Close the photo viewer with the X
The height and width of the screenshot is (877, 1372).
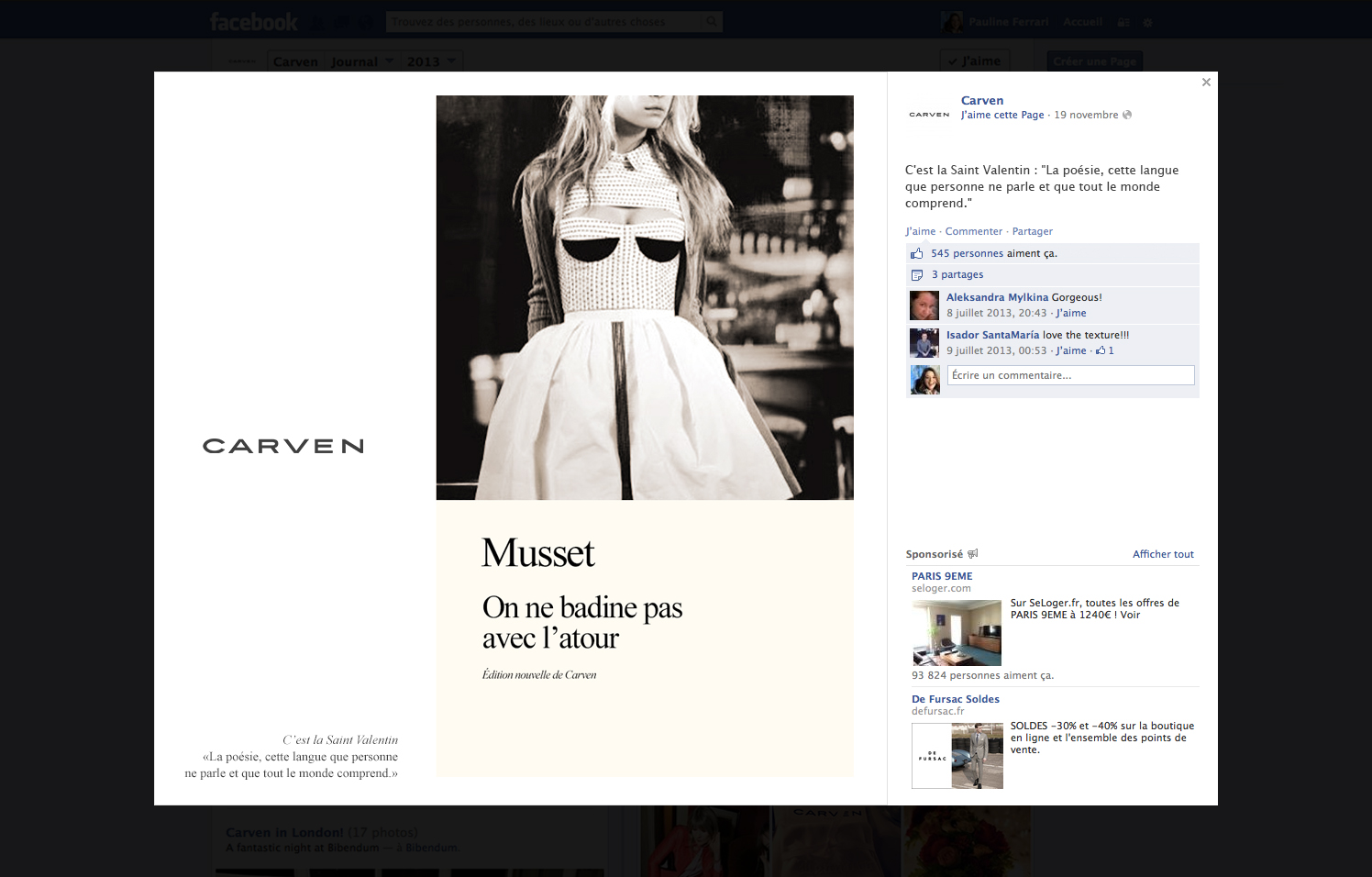[x=1206, y=83]
